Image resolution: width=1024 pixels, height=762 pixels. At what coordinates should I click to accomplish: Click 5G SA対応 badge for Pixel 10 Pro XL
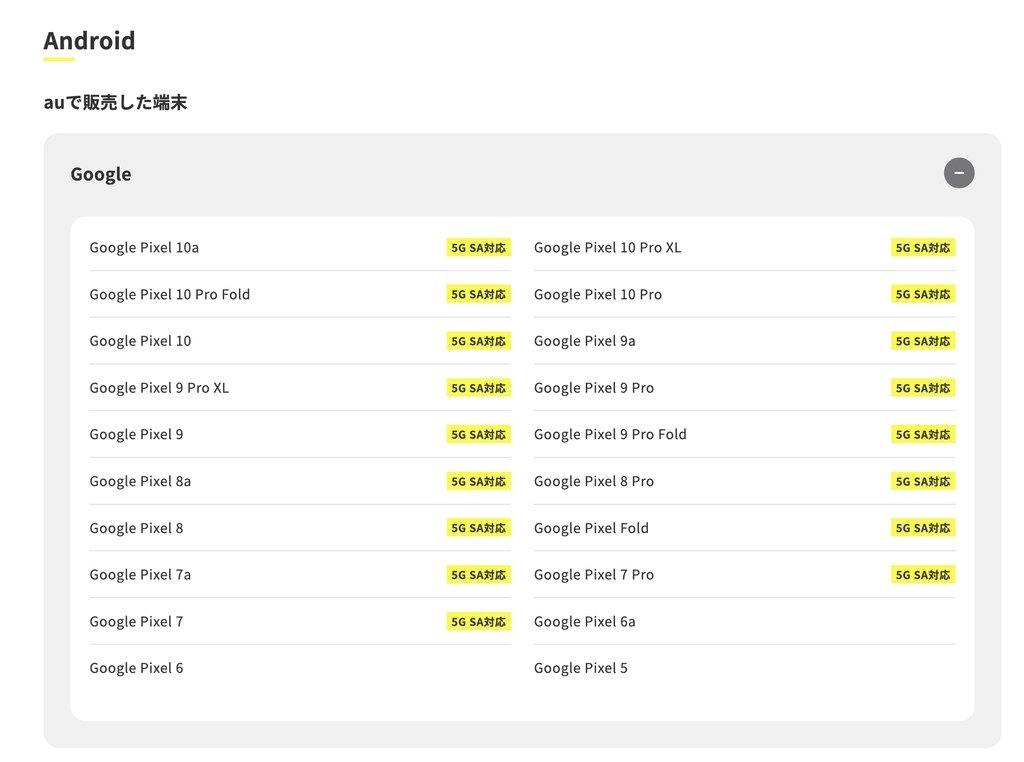coord(923,247)
